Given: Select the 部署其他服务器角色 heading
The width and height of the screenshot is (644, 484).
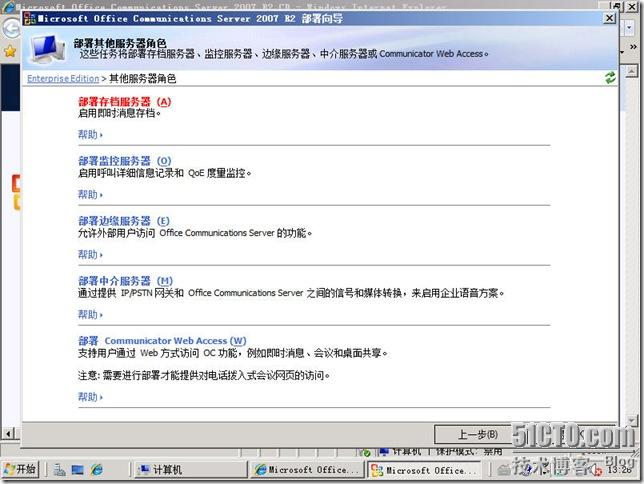Looking at the screenshot, I should 120,43.
